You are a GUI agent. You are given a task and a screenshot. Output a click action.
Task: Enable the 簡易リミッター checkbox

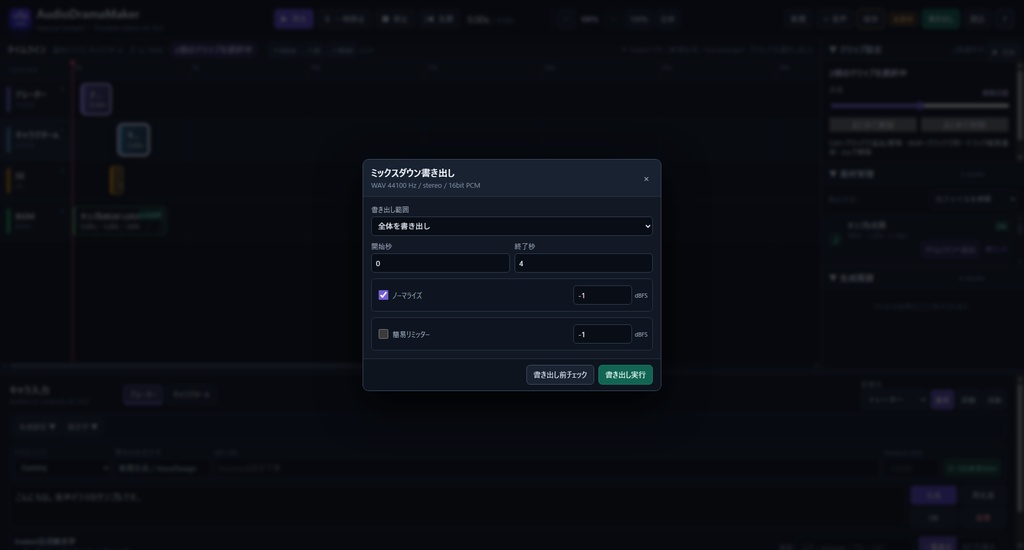pyautogui.click(x=383, y=334)
